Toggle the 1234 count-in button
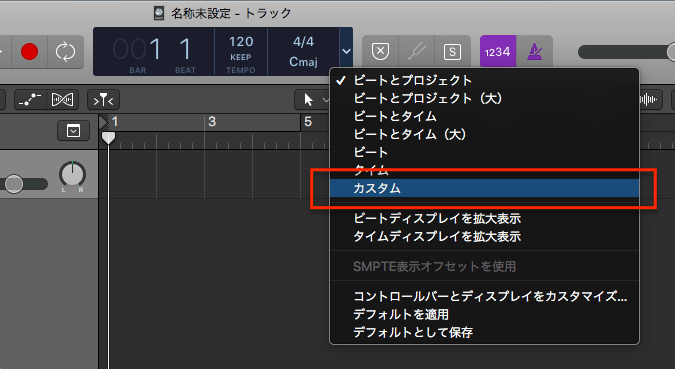The width and height of the screenshot is (675, 369). [498, 52]
